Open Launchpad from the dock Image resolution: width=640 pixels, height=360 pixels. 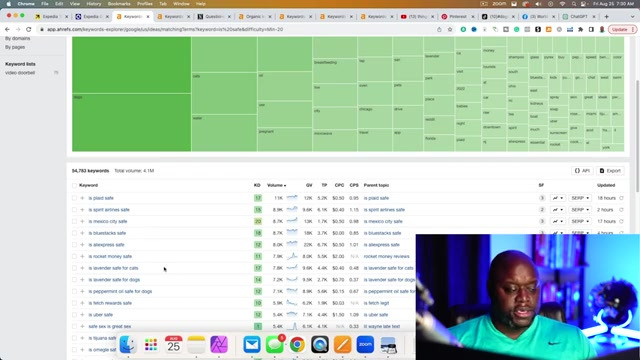click(x=151, y=344)
